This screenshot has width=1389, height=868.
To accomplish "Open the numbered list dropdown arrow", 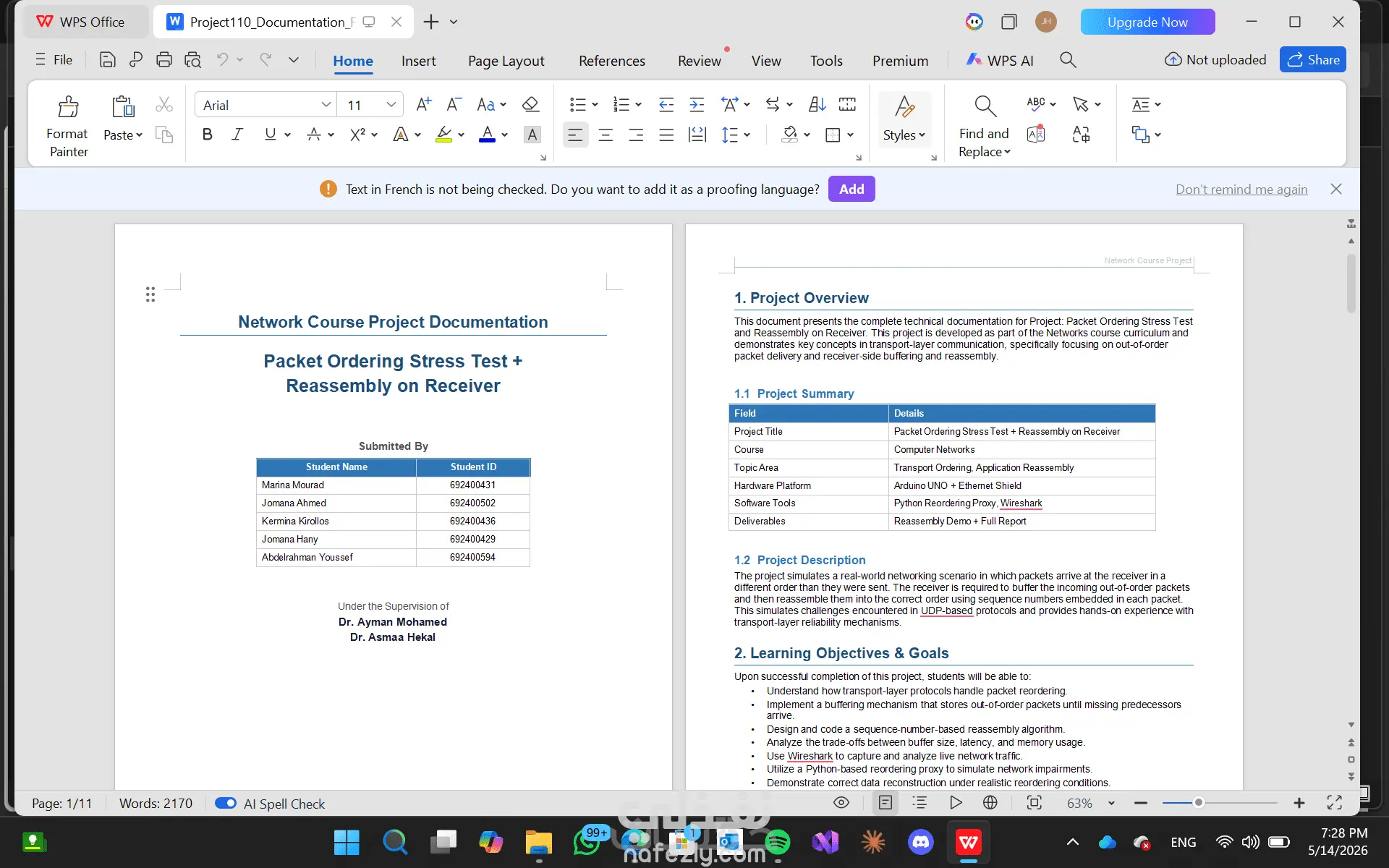I will (639, 105).
